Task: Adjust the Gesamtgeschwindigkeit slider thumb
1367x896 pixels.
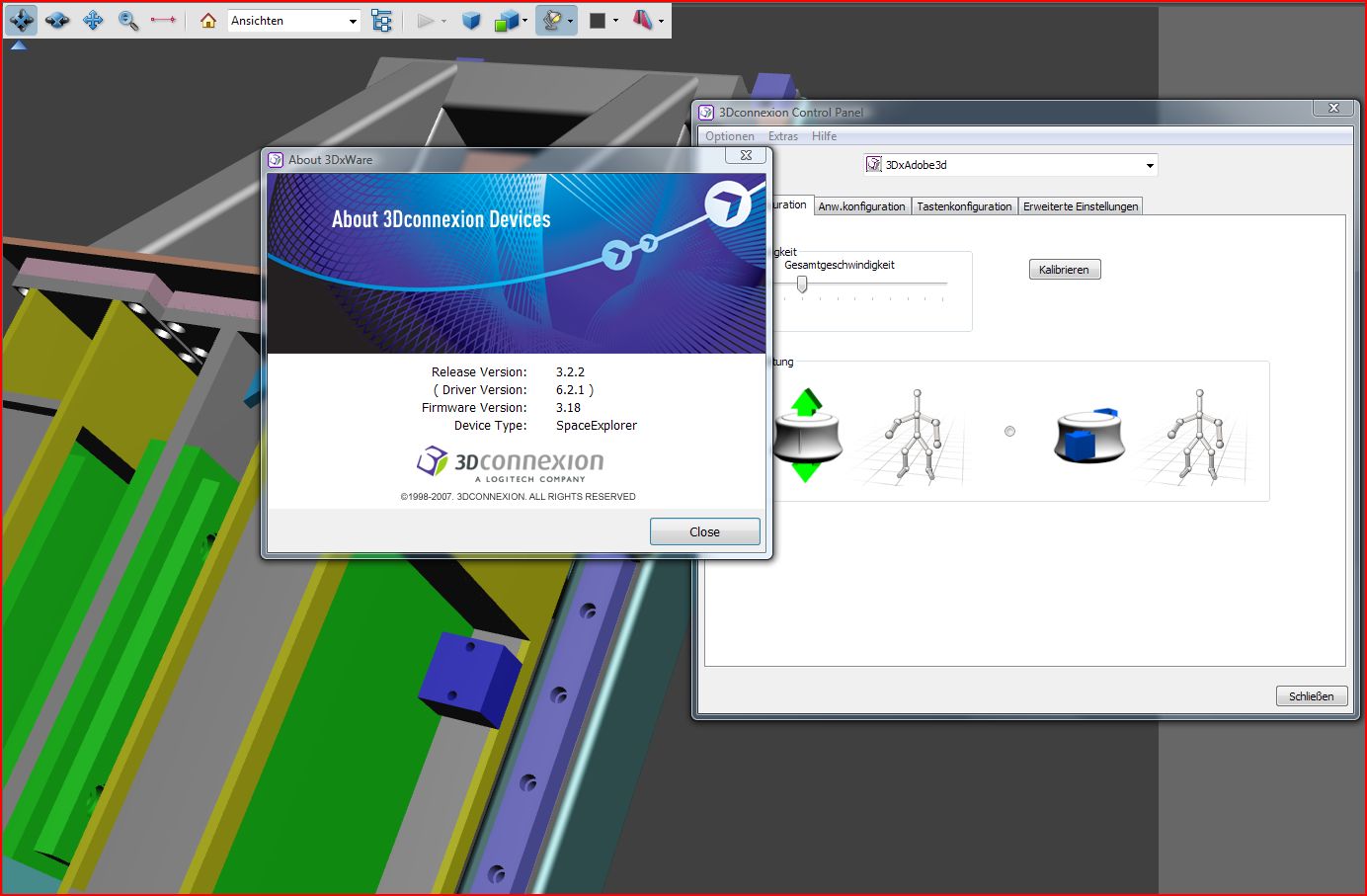Action: pos(802,285)
